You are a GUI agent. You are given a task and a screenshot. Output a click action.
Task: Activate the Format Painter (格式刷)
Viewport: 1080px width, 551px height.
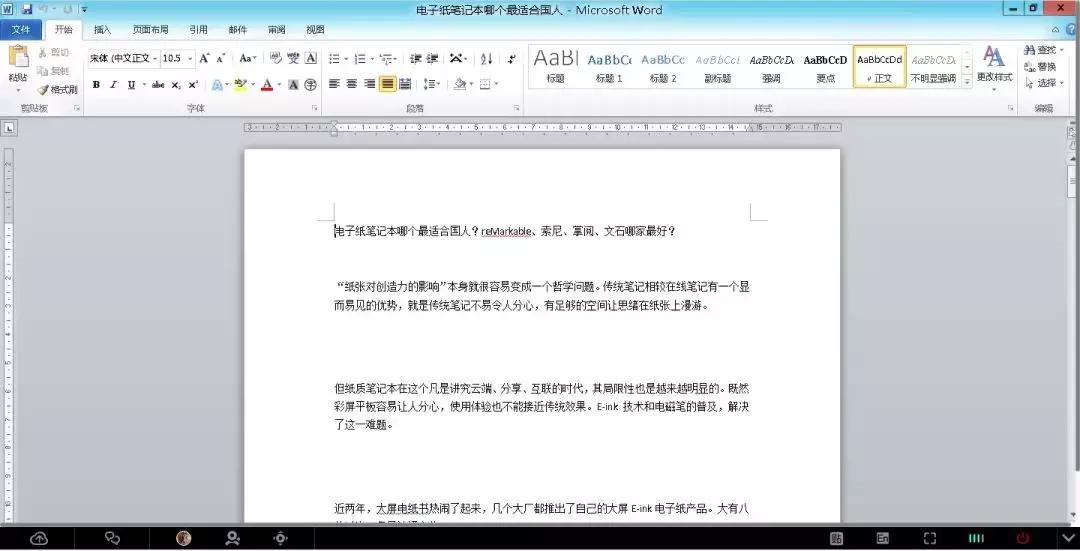[x=56, y=90]
